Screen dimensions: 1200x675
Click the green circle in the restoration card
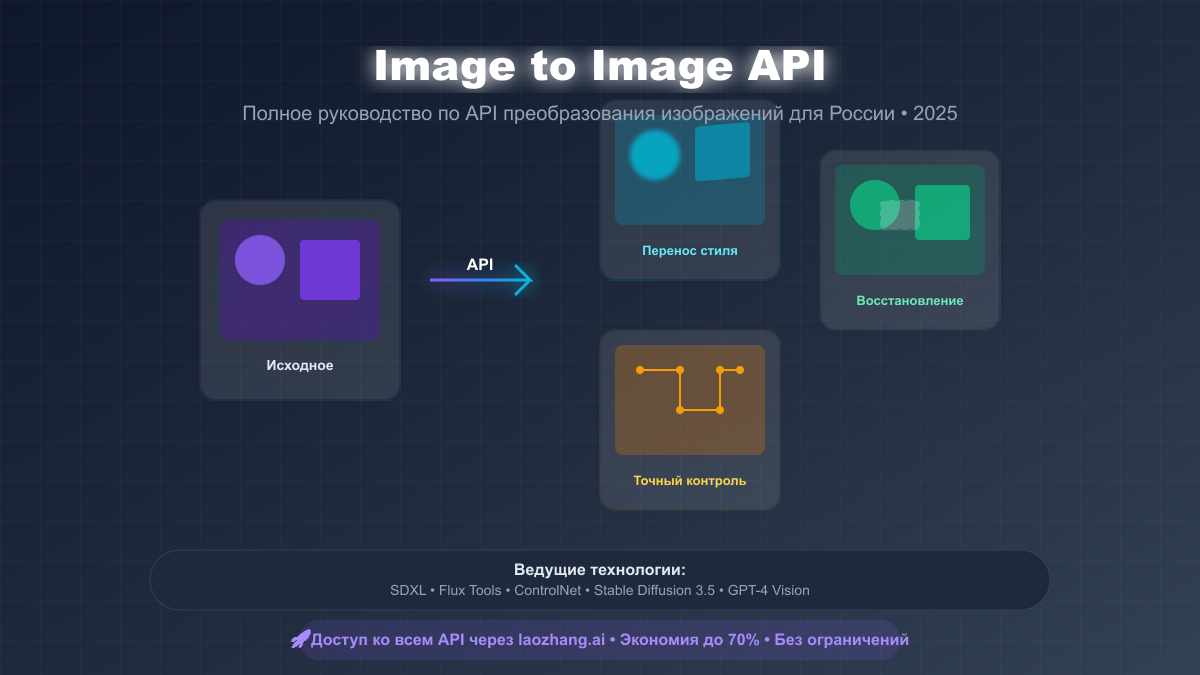point(872,204)
